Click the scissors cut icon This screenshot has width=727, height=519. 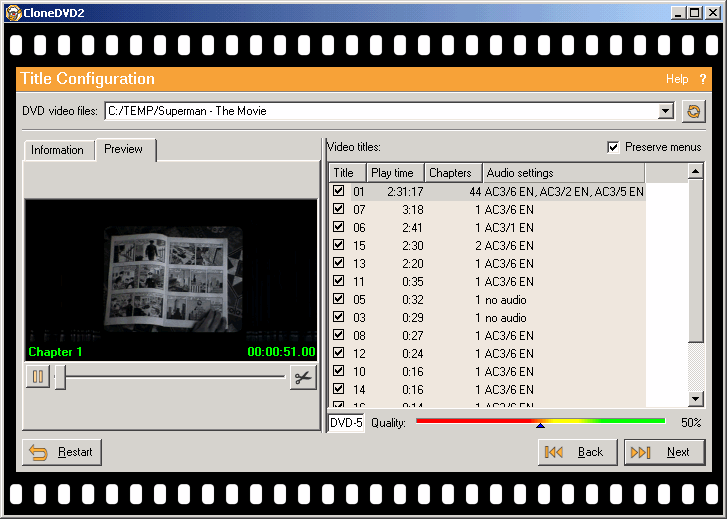pos(303,377)
